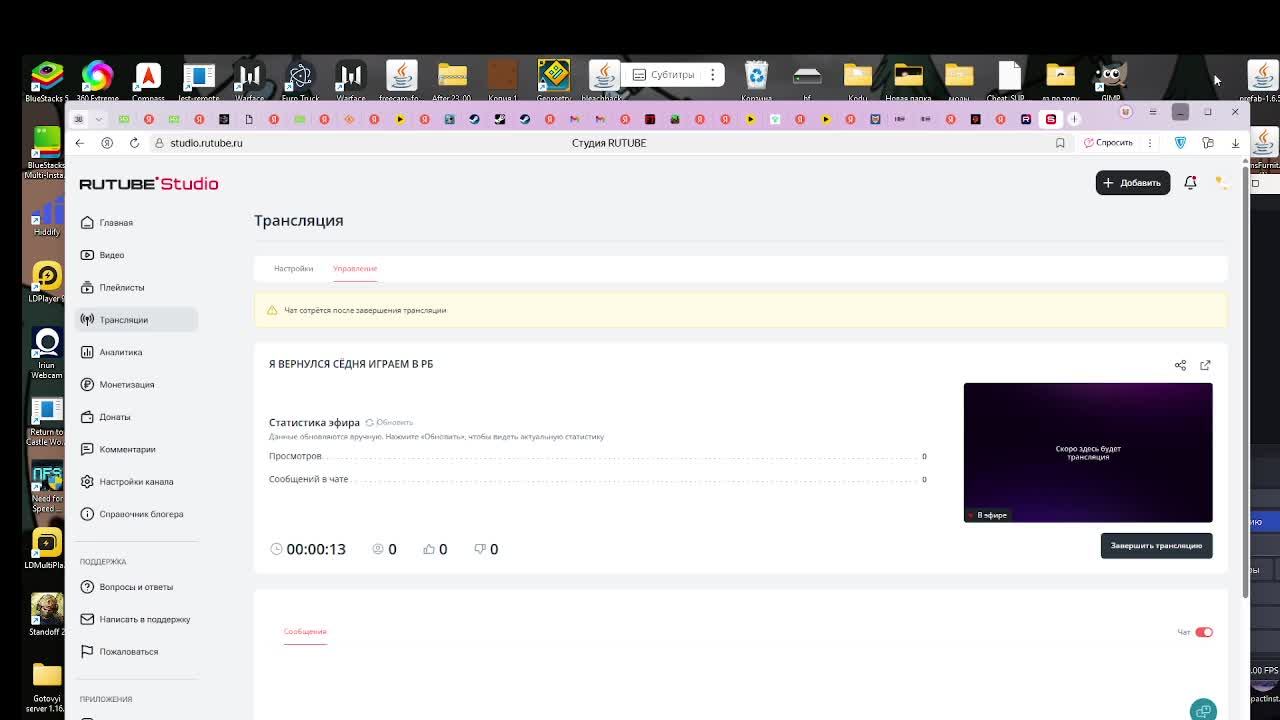
Task: Open the BlueStacks 5 desktop shortcut
Action: (x=46, y=82)
